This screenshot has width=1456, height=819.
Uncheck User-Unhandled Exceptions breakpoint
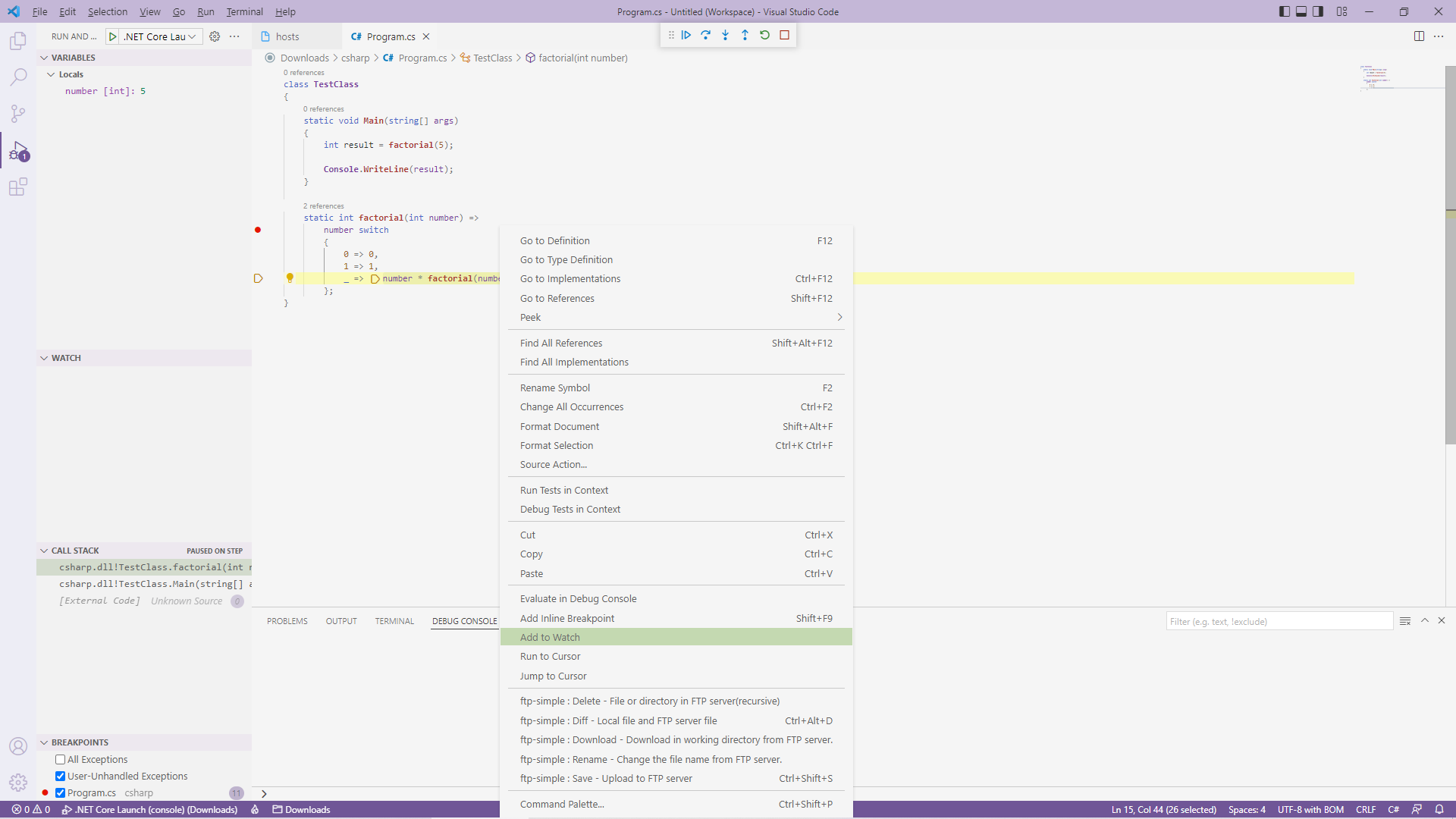[x=60, y=776]
